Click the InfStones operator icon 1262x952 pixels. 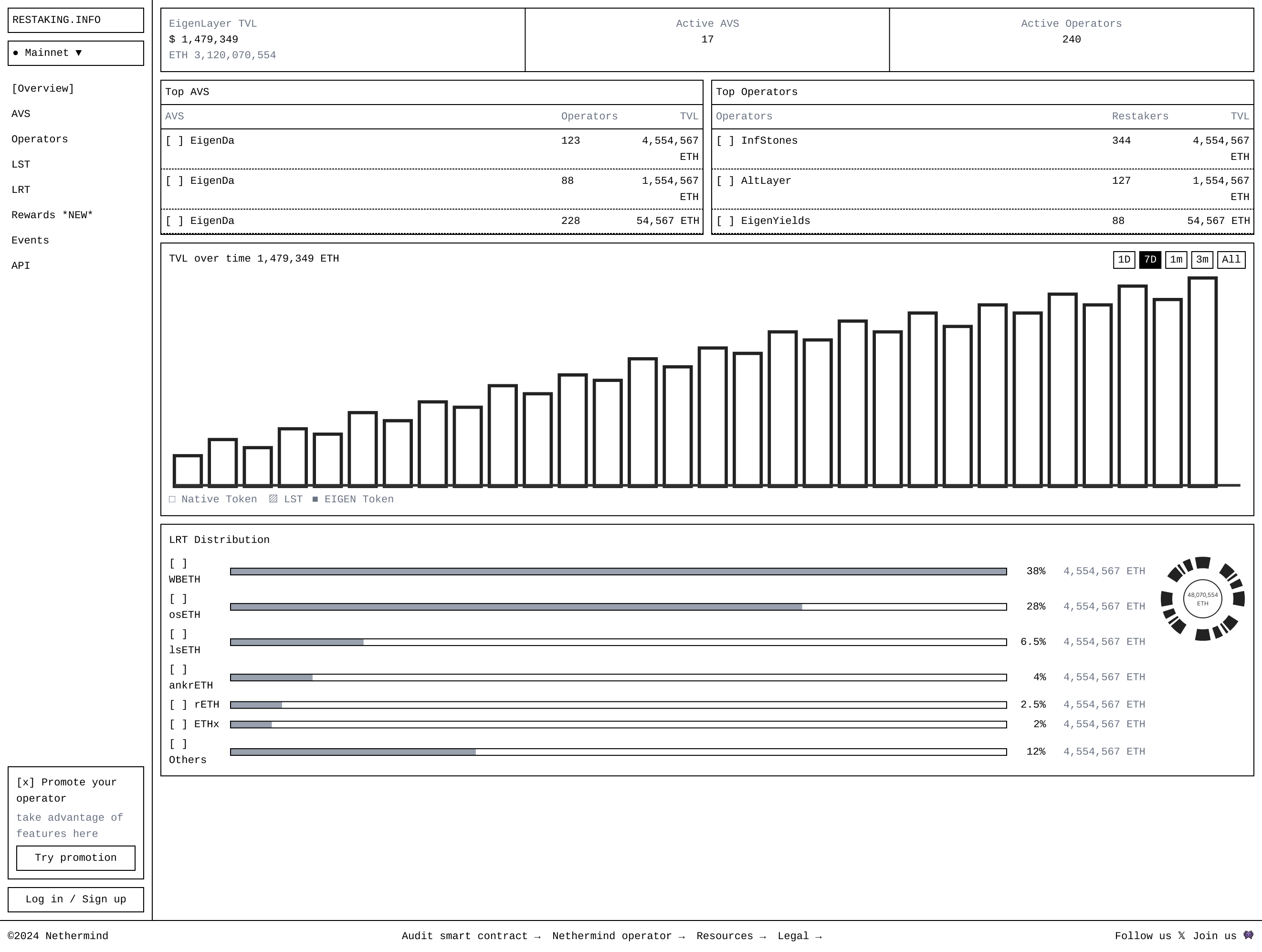(x=725, y=141)
